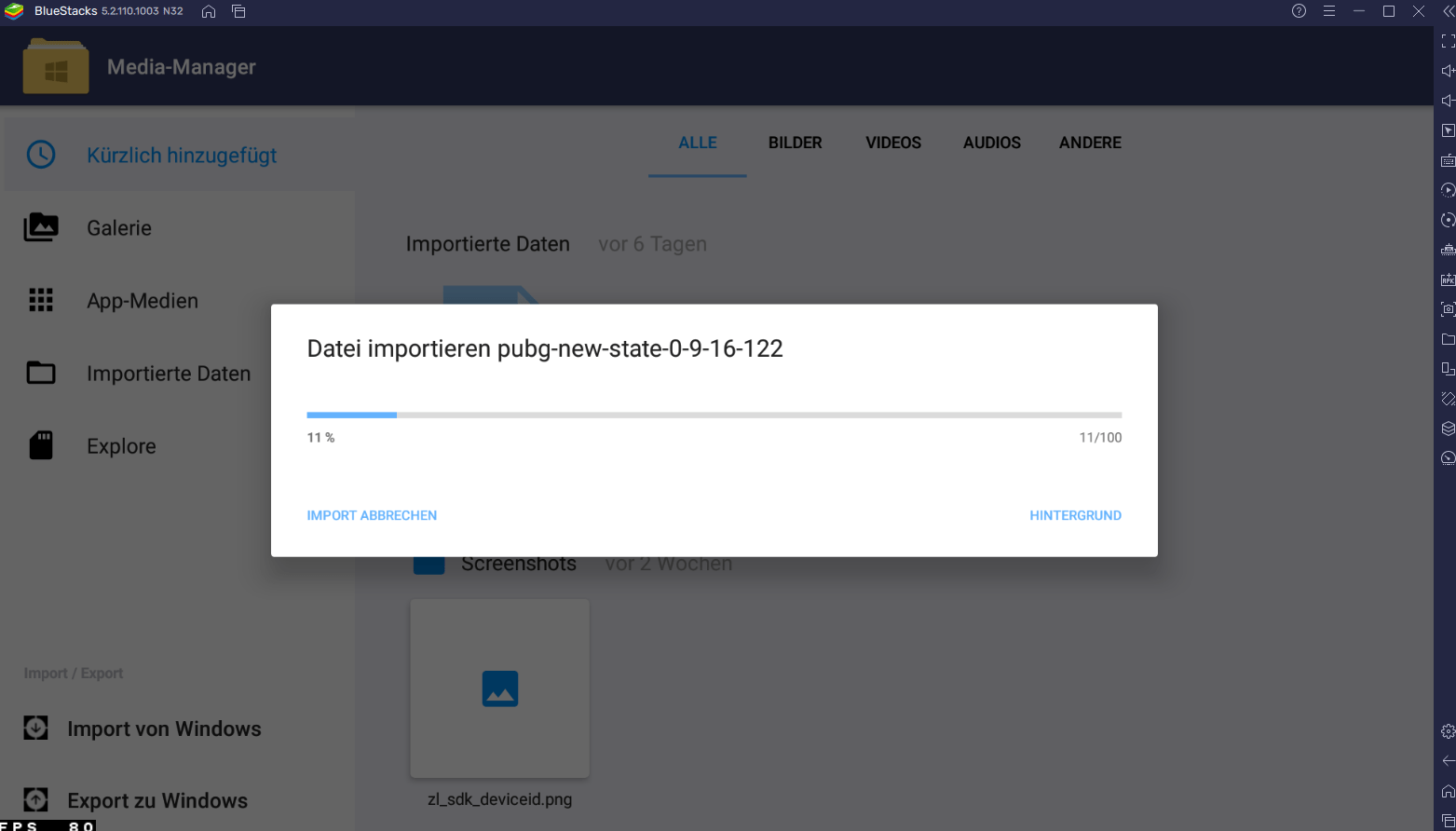Click the sync operations circular icon
The height and width of the screenshot is (831, 1456).
coord(1448,220)
